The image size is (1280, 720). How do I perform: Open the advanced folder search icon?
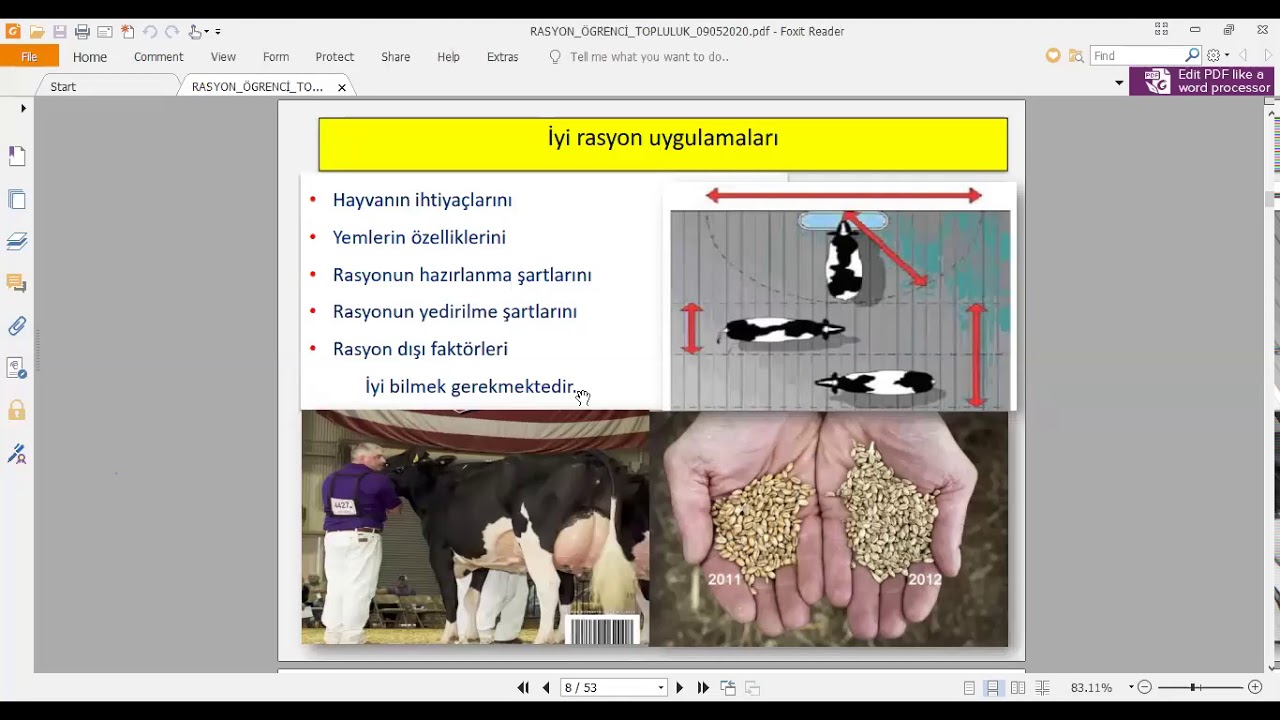click(x=1076, y=56)
